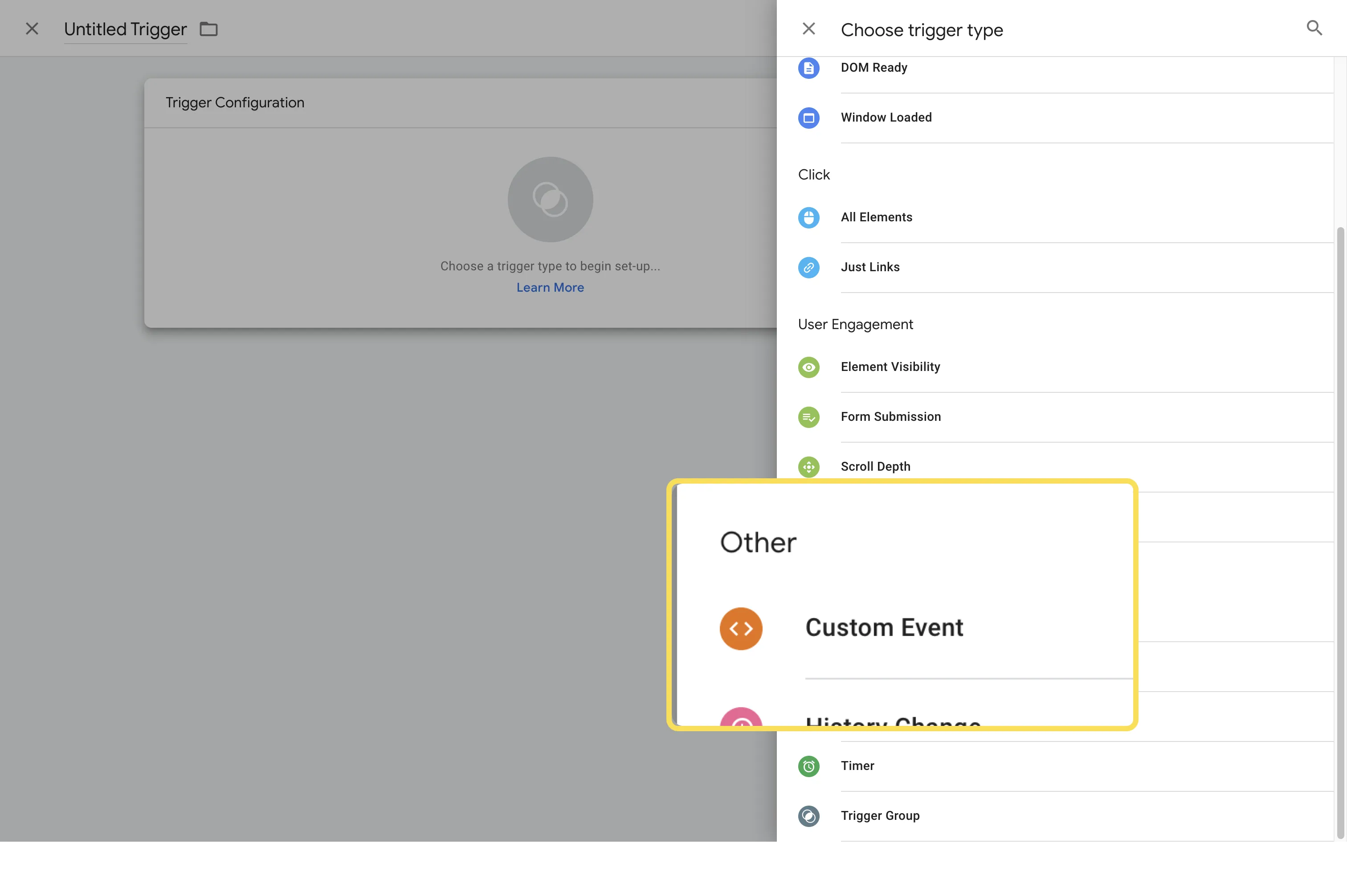Screen dimensions: 1347x896
Task: Open the Learn More link
Action: (x=550, y=287)
